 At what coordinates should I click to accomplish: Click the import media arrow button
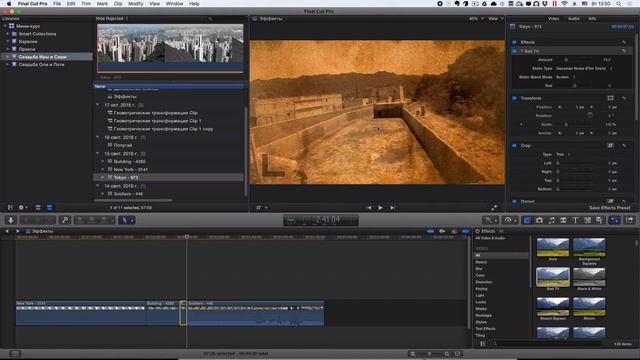[11, 220]
